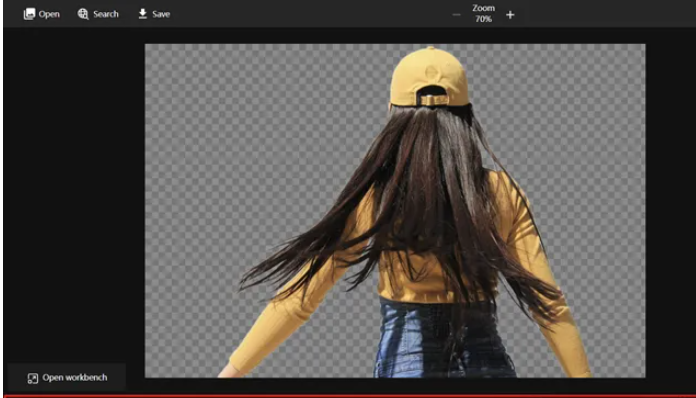This screenshot has height=398, width=696.
Task: Click the Search globe icon
Action: pos(83,14)
